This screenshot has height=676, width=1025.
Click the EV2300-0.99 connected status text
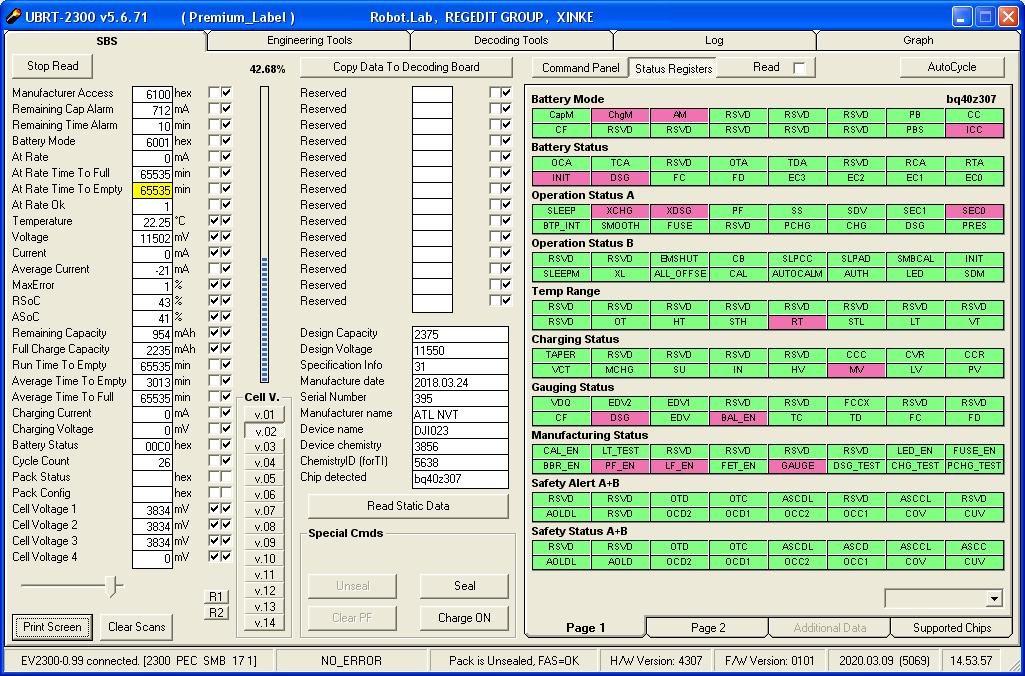139,661
